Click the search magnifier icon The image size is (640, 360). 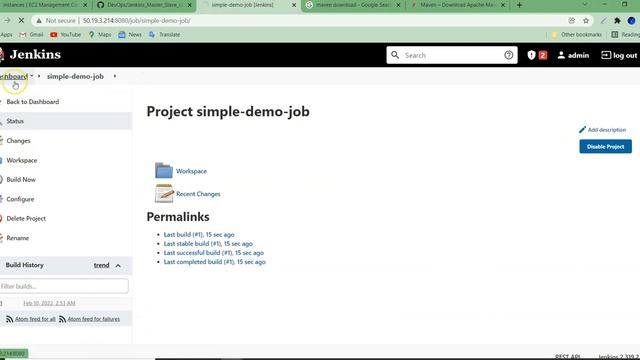pos(395,55)
